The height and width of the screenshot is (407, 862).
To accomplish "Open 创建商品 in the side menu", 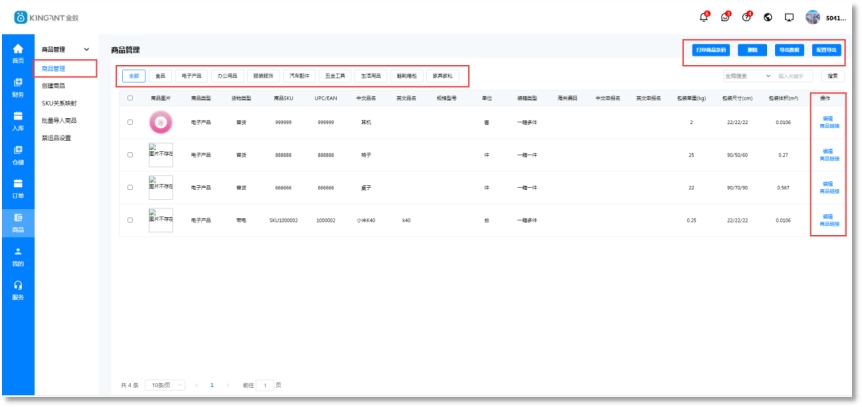I will point(55,85).
